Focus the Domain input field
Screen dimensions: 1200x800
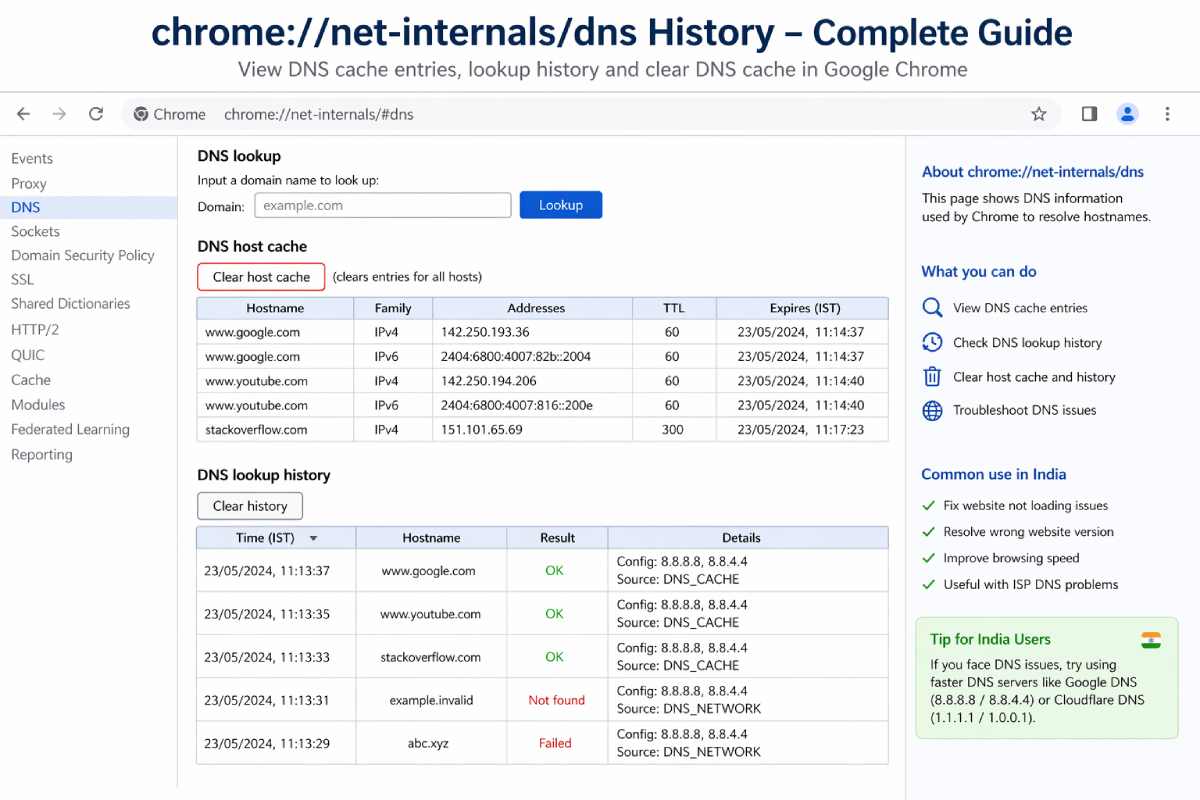382,205
